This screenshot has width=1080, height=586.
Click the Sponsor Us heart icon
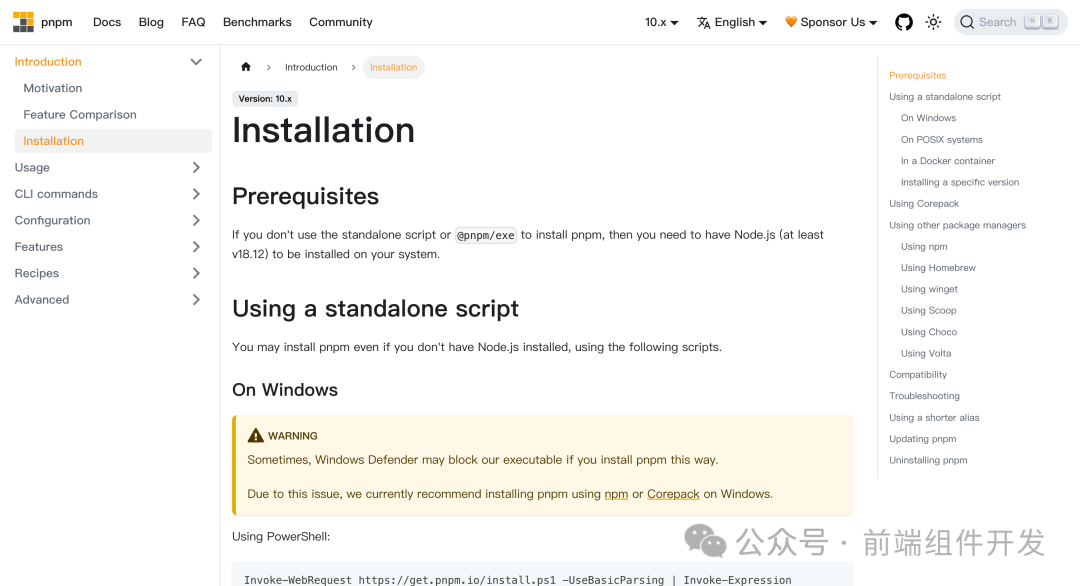pos(791,22)
